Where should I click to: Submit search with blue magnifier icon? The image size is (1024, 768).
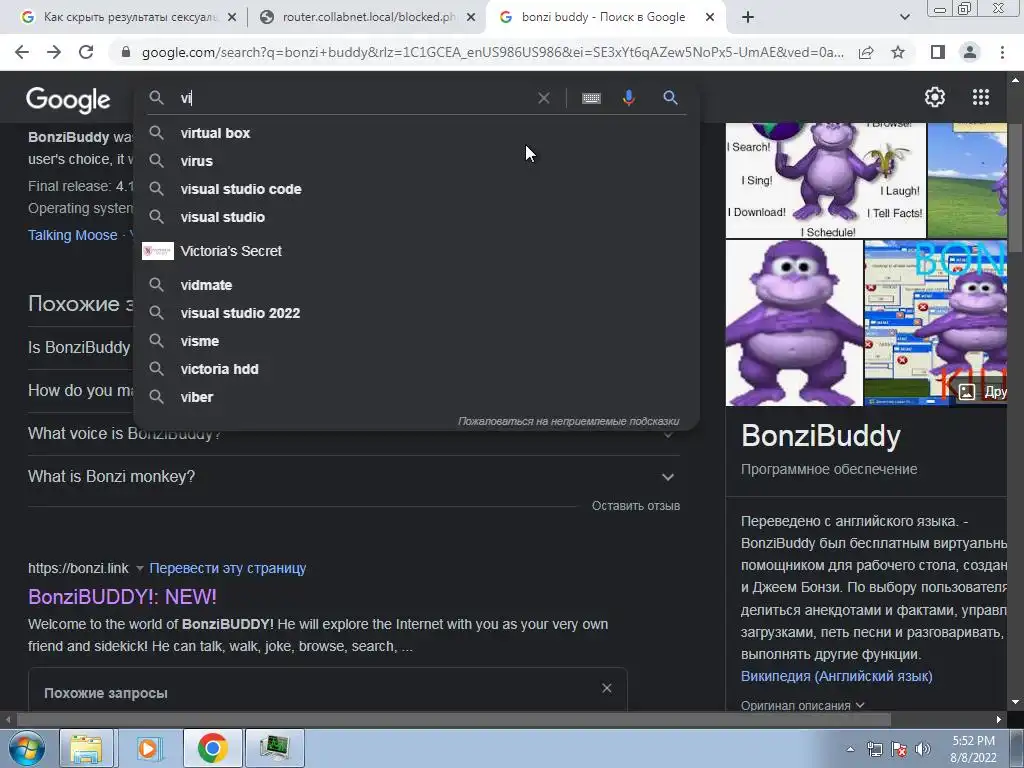pyautogui.click(x=670, y=98)
